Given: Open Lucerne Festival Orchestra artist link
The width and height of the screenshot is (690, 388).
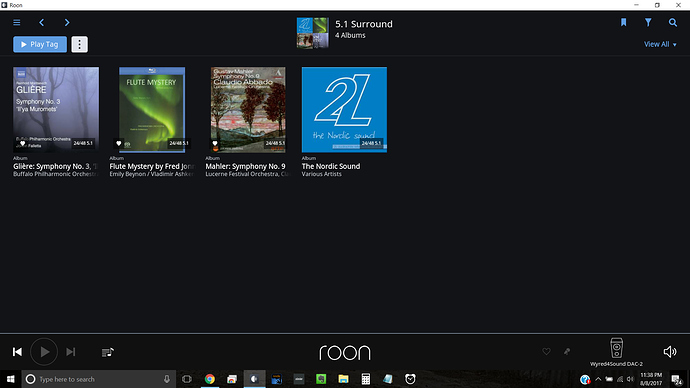Looking at the screenshot, I should coord(248,174).
